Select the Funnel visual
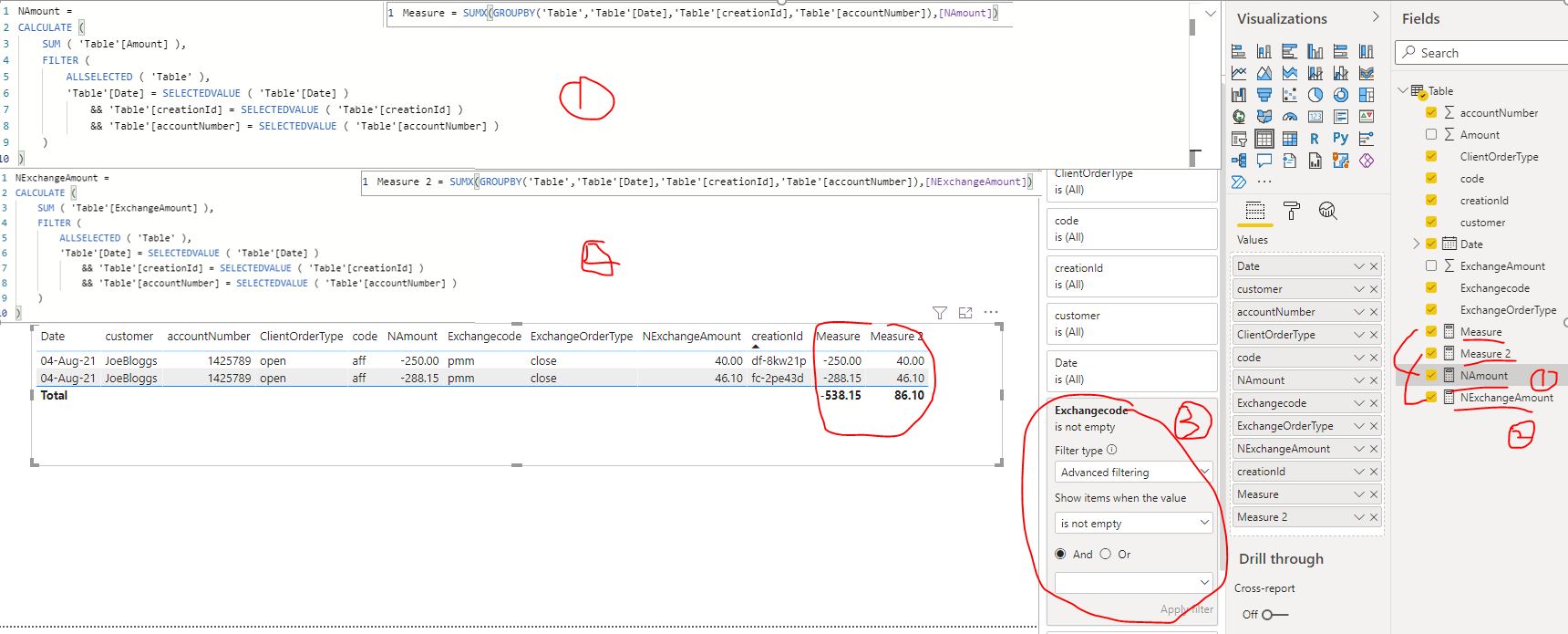The image size is (1568, 634). pyautogui.click(x=1264, y=95)
